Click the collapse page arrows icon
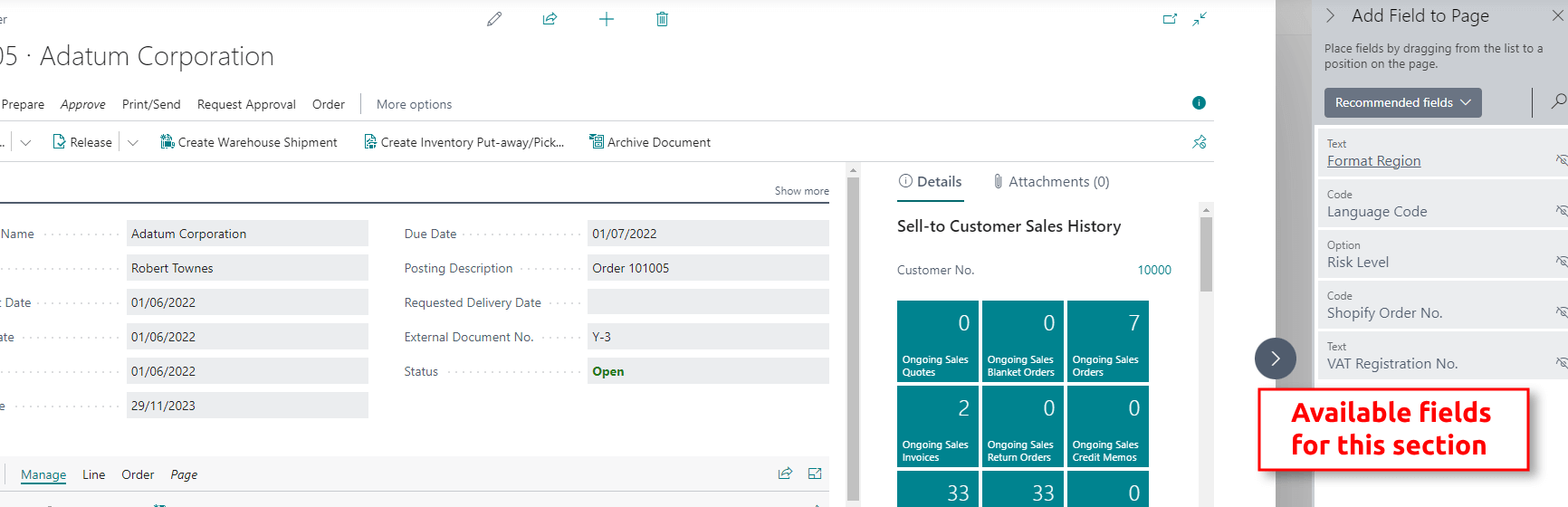 point(1200,19)
